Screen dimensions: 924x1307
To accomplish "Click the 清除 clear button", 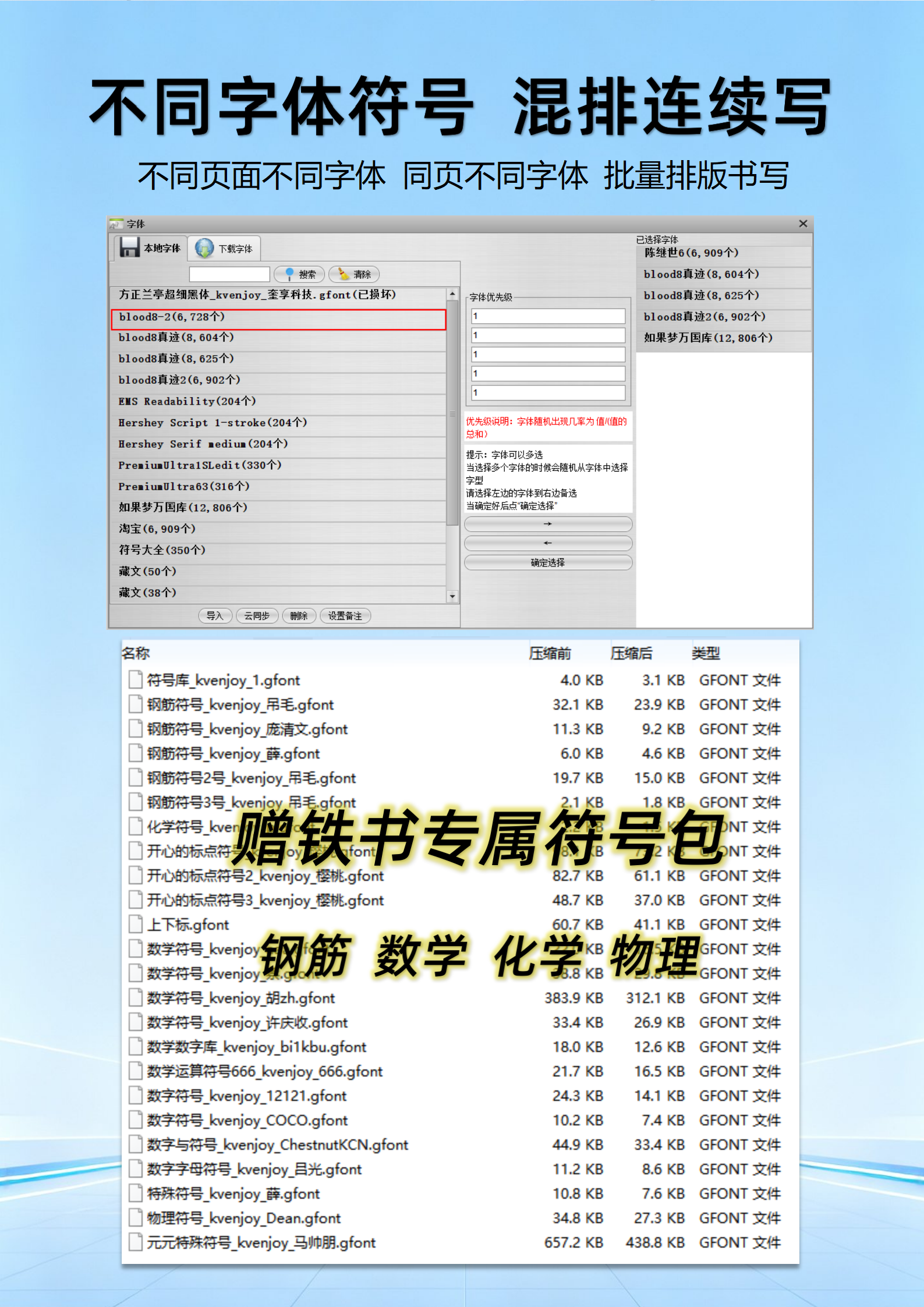I will [354, 274].
